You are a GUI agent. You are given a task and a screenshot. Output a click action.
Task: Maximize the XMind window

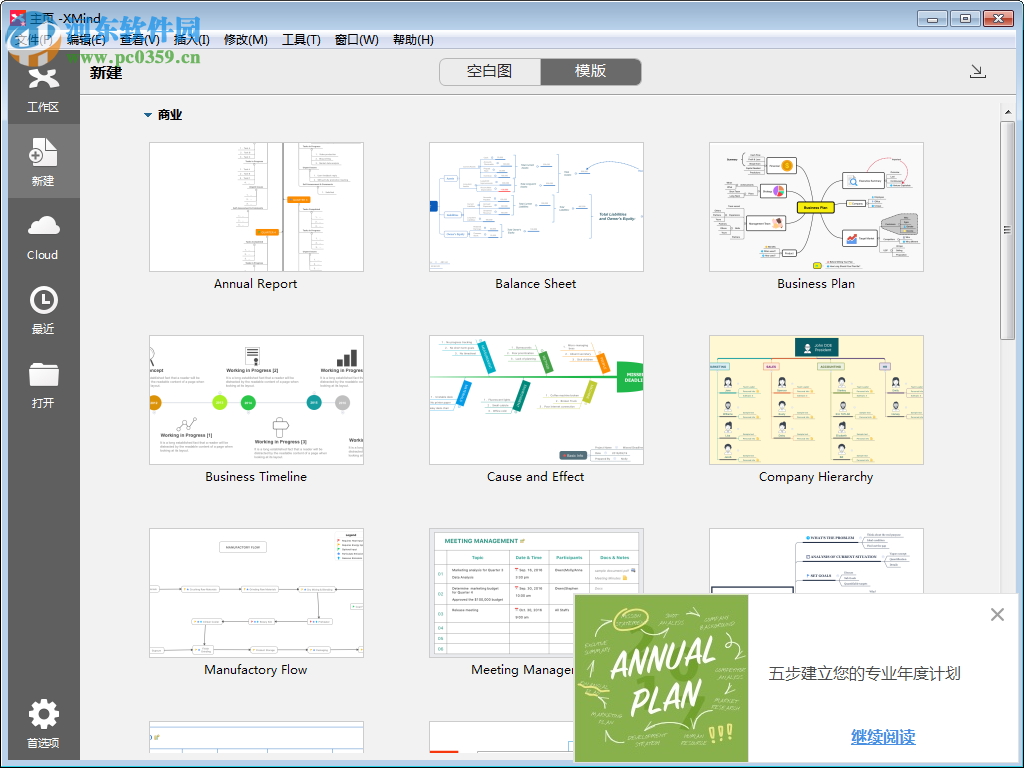pos(965,19)
